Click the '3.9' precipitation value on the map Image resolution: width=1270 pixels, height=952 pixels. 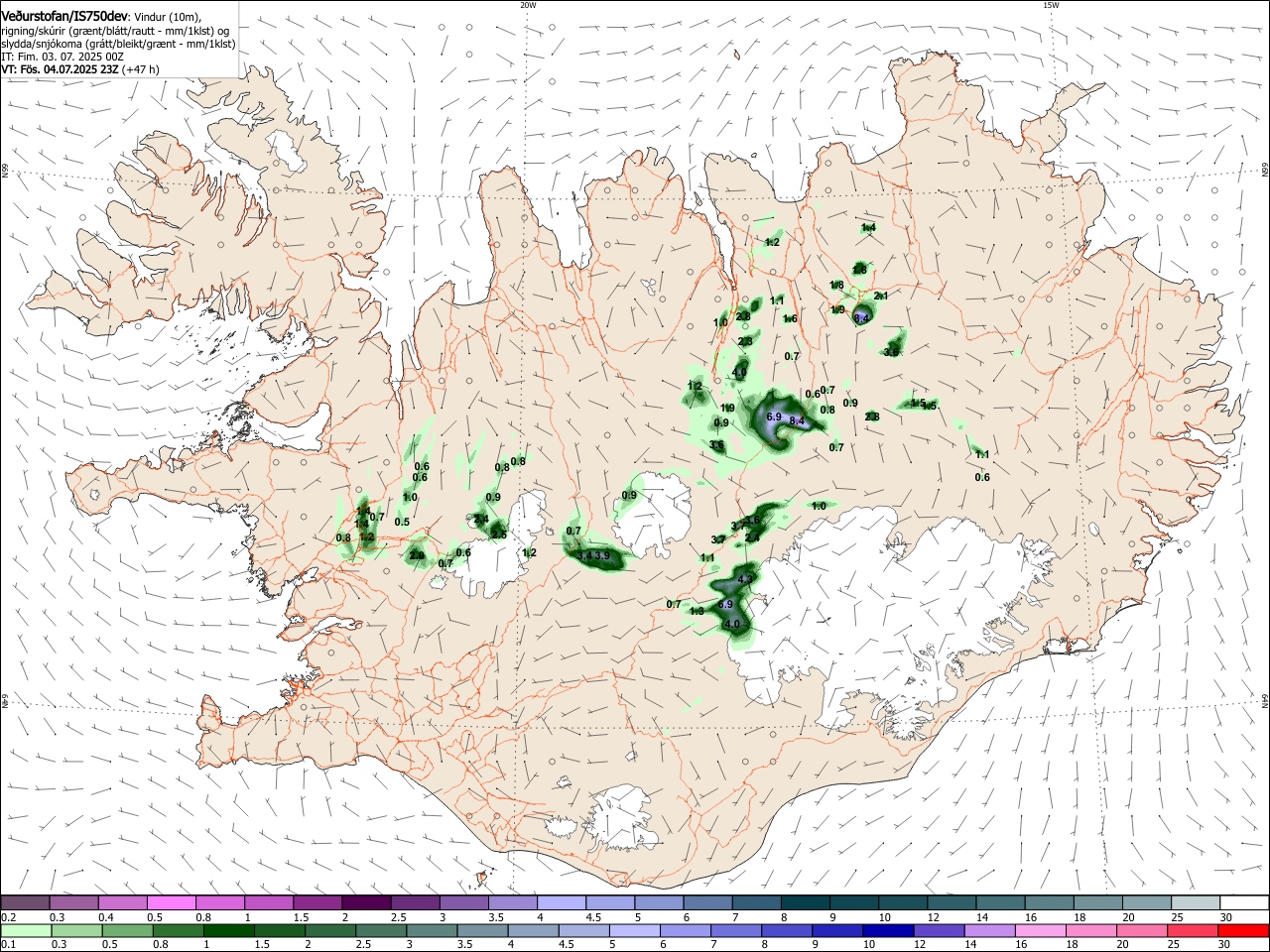coord(602,556)
